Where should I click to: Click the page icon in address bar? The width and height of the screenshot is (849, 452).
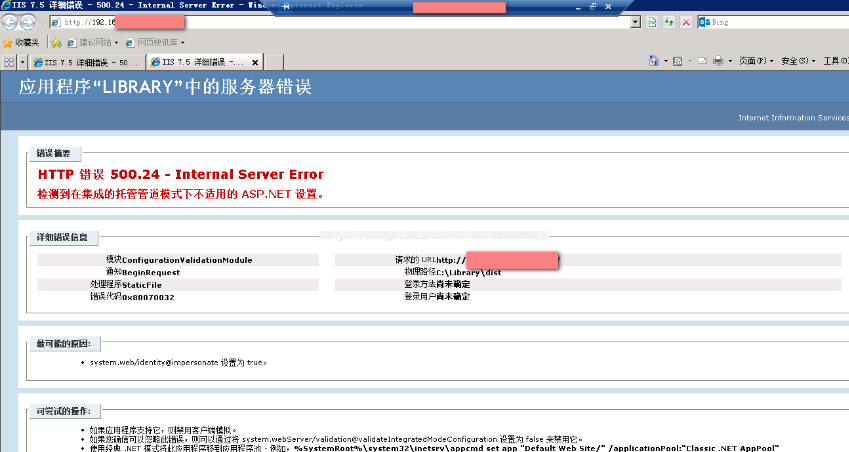point(55,22)
